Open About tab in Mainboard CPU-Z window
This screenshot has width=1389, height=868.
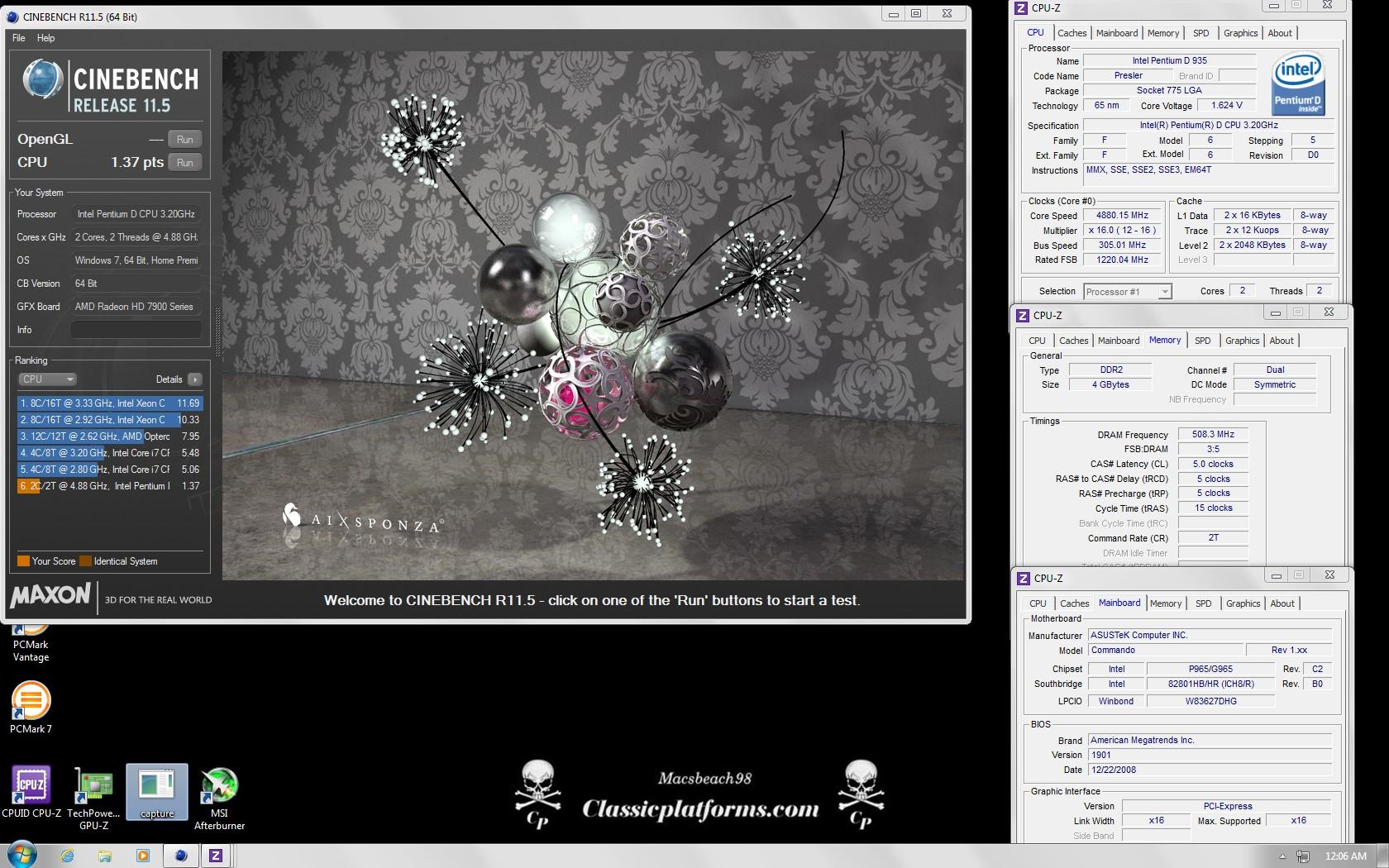click(1282, 603)
